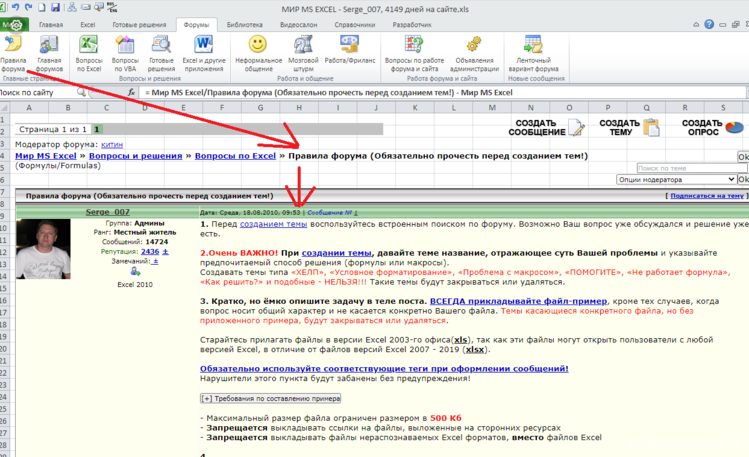Expand Требования по составлению примера spoiler

point(270,398)
